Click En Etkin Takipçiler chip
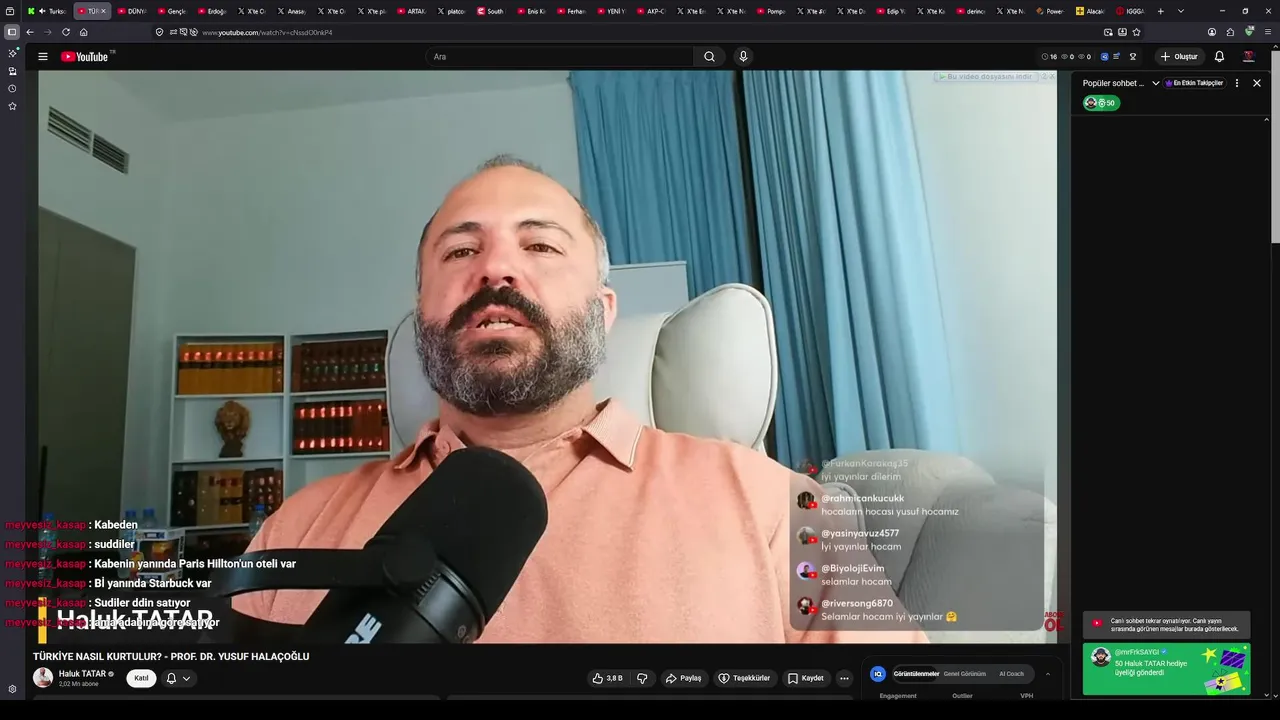Viewport: 1280px width, 720px height. (x=1195, y=83)
